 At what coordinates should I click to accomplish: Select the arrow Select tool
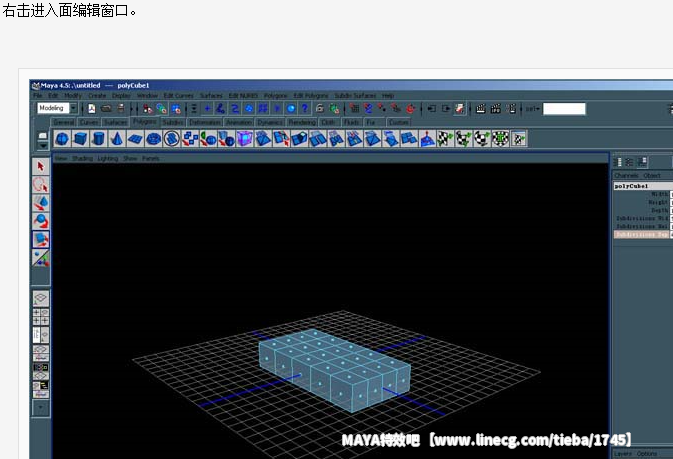click(x=41, y=167)
